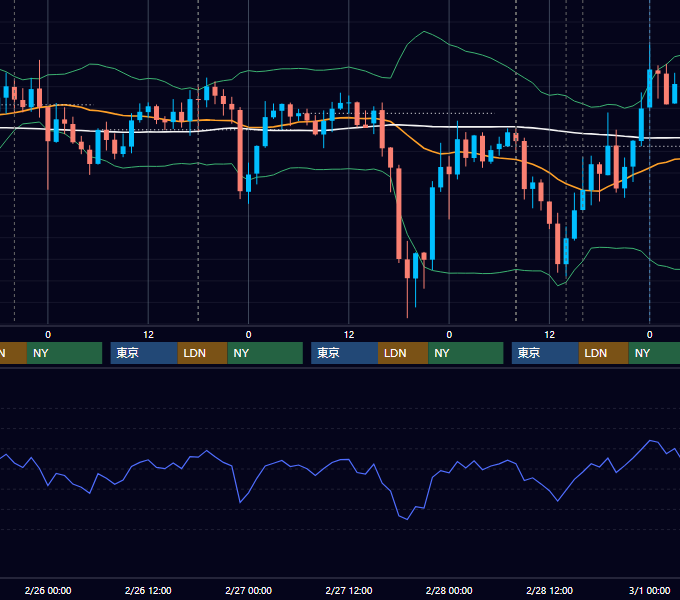
Task: Select the LDN session block on 2/26
Action: pos(203,353)
